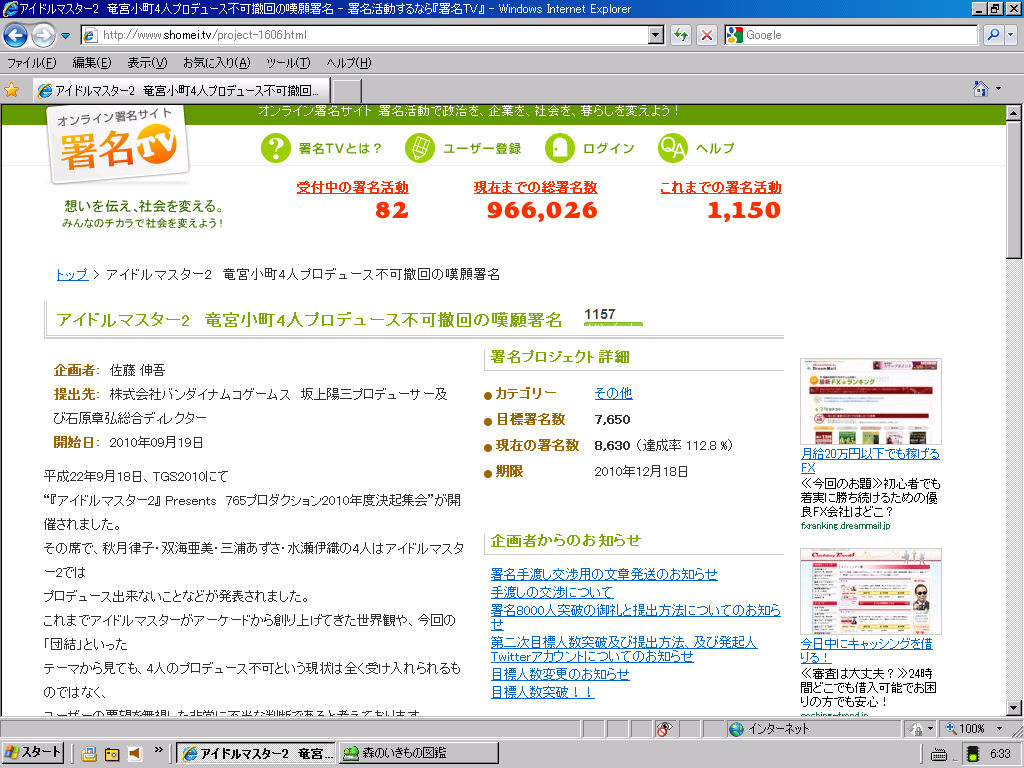The width and height of the screenshot is (1024, 768).
Task: Click the cashing ad thumbnail
Action: coord(871,591)
